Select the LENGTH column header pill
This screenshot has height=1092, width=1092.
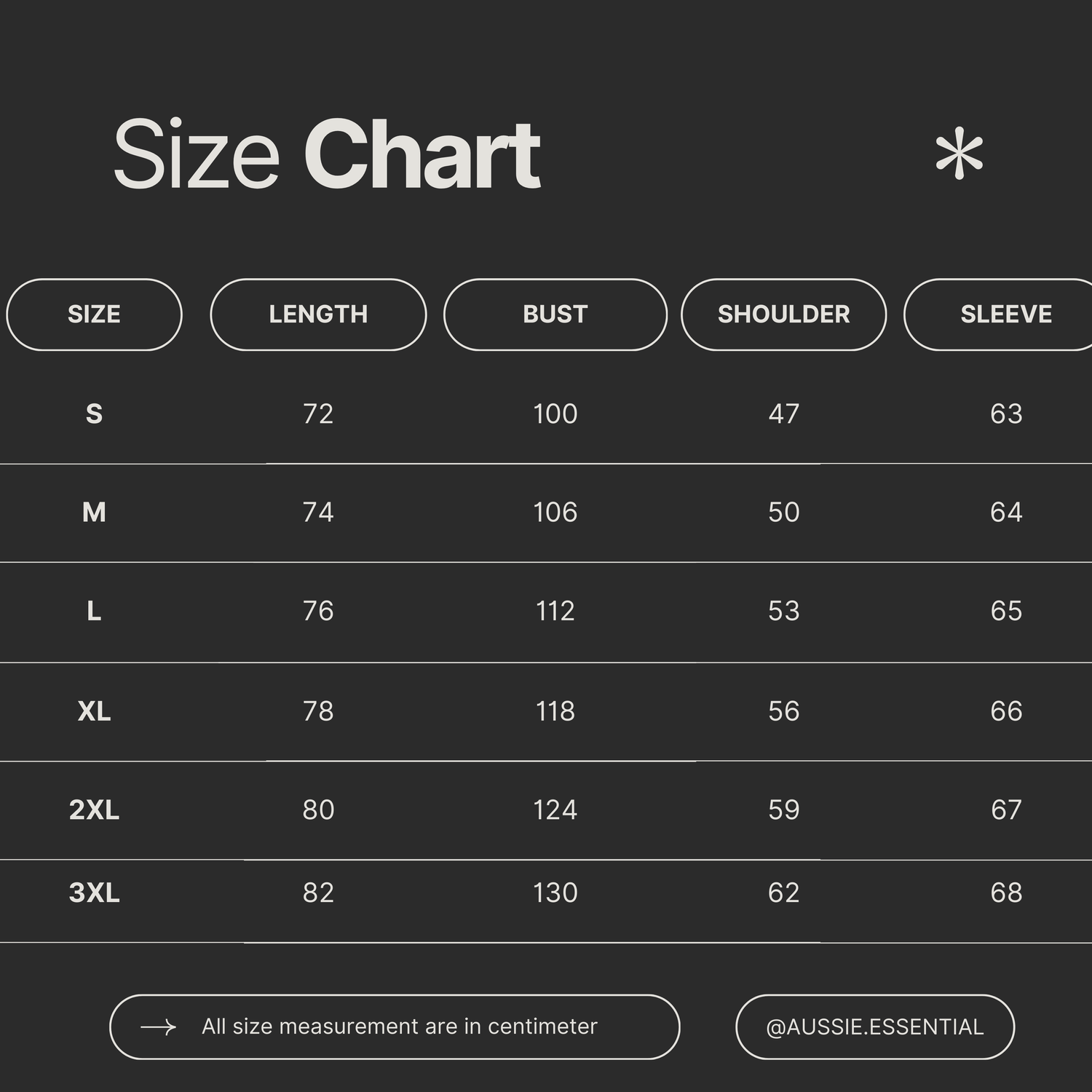click(x=318, y=314)
